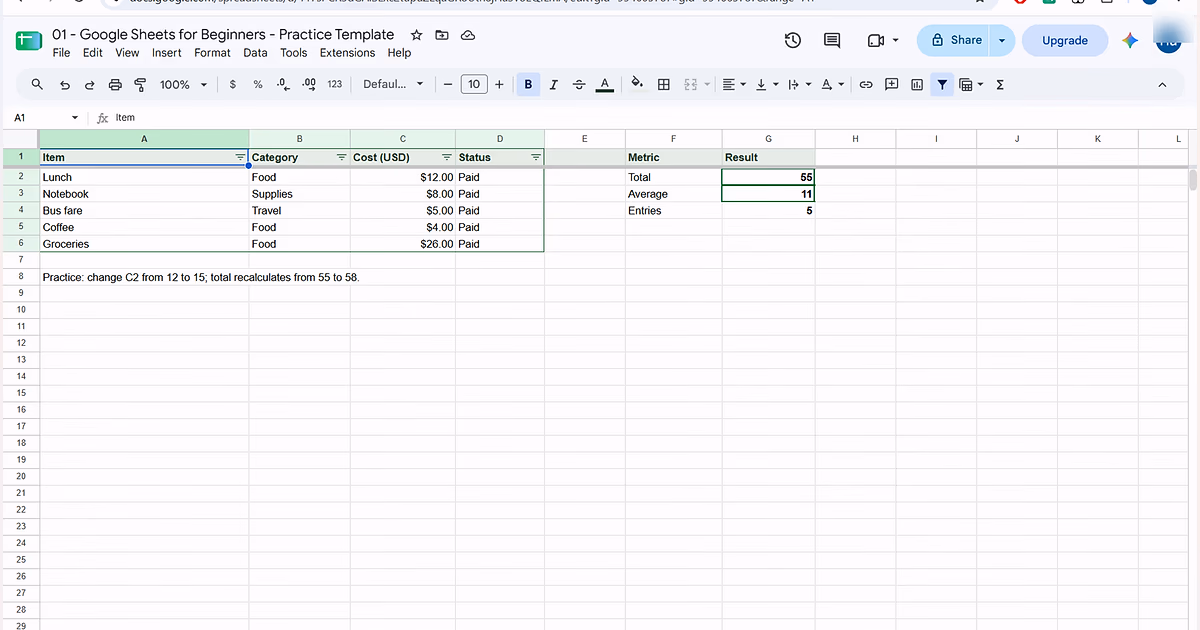Insert a link
This screenshot has width=1200, height=630.
coord(866,85)
